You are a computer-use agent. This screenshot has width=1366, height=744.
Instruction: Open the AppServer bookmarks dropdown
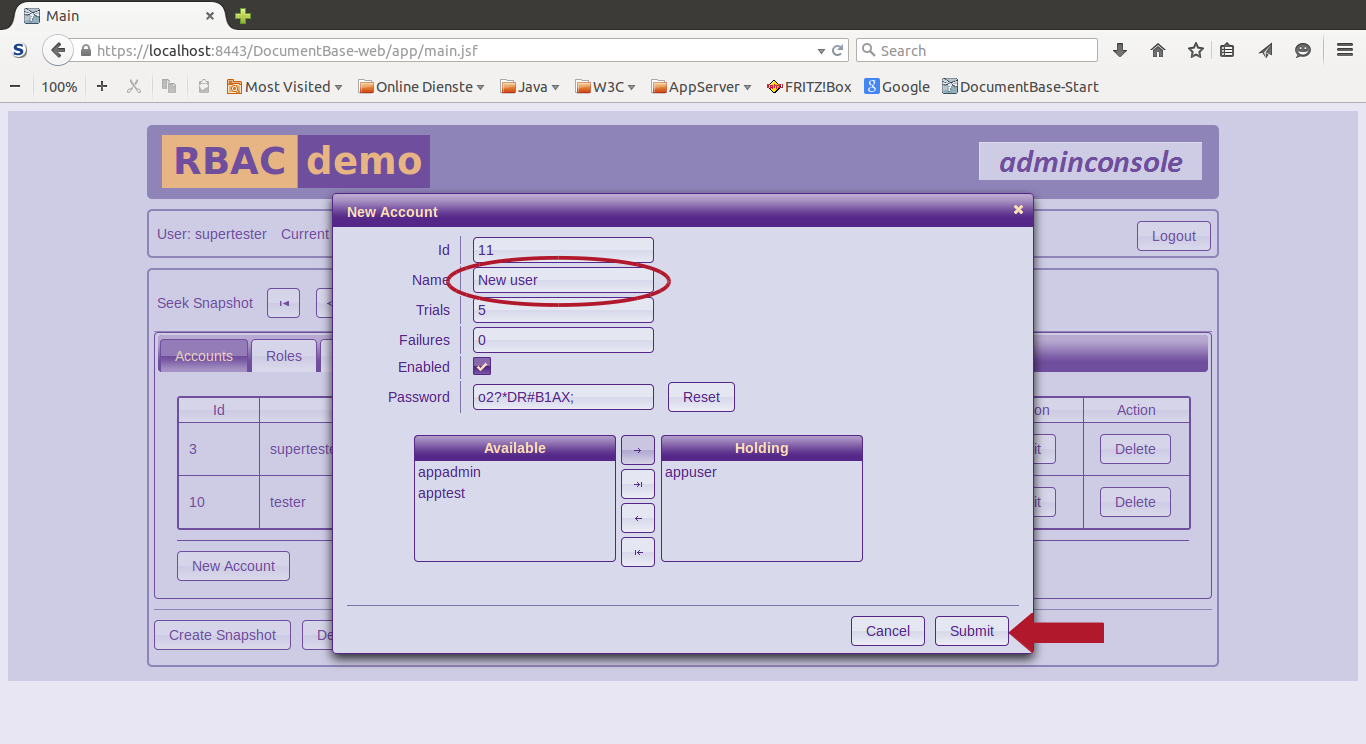702,87
